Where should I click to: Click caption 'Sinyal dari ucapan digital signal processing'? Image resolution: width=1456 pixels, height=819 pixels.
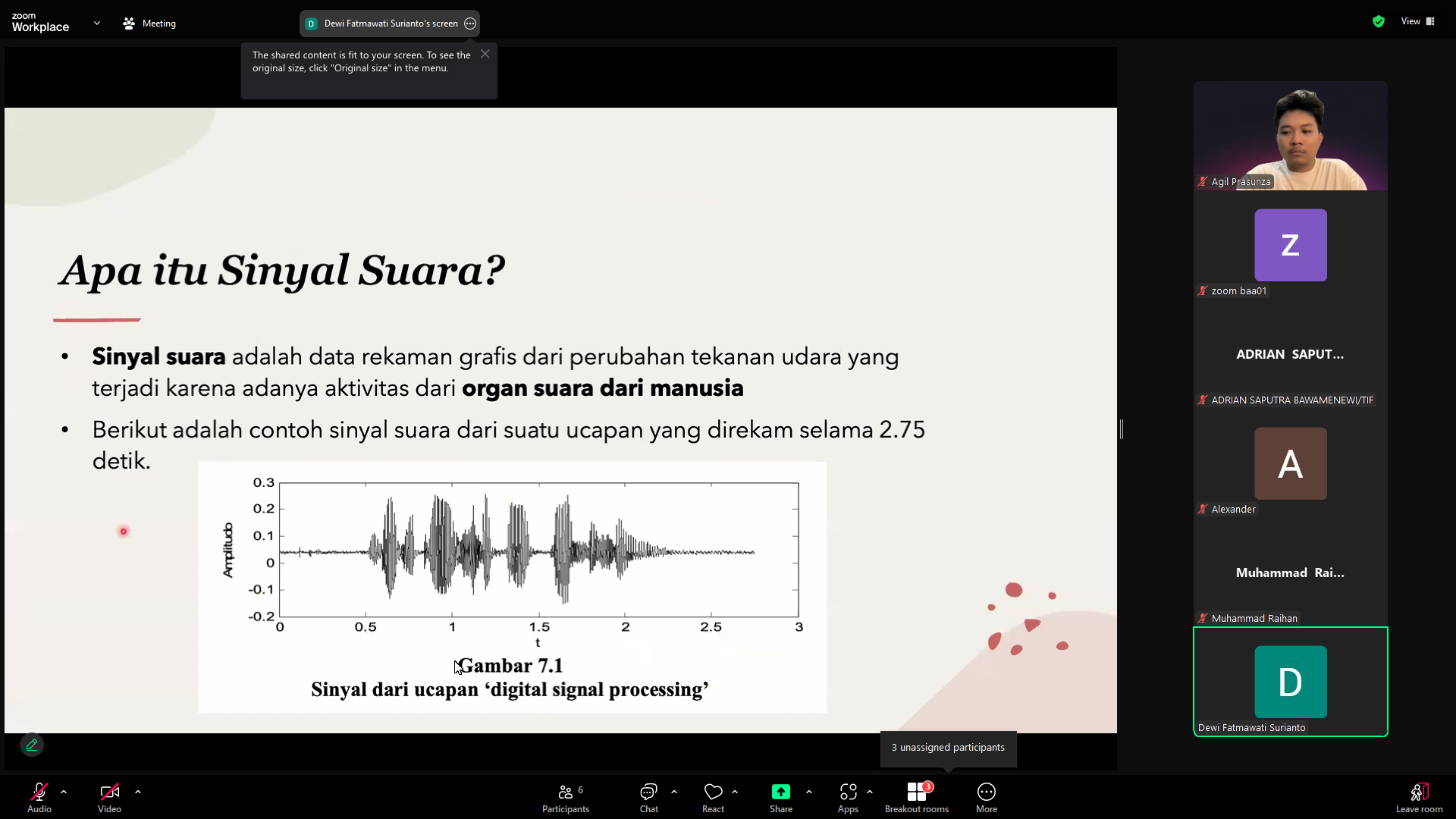[510, 690]
